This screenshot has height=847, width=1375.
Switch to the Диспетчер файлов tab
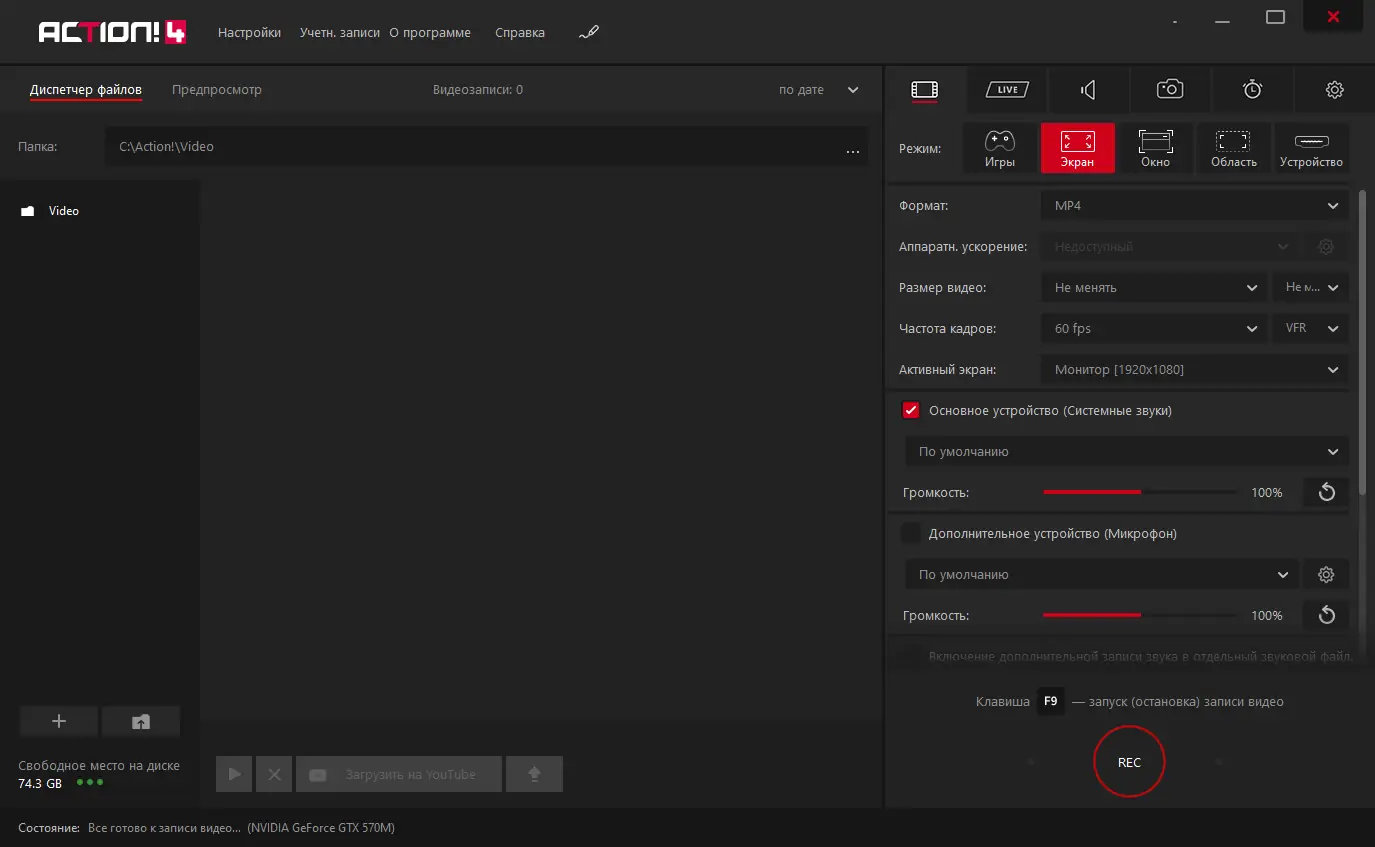tap(86, 90)
